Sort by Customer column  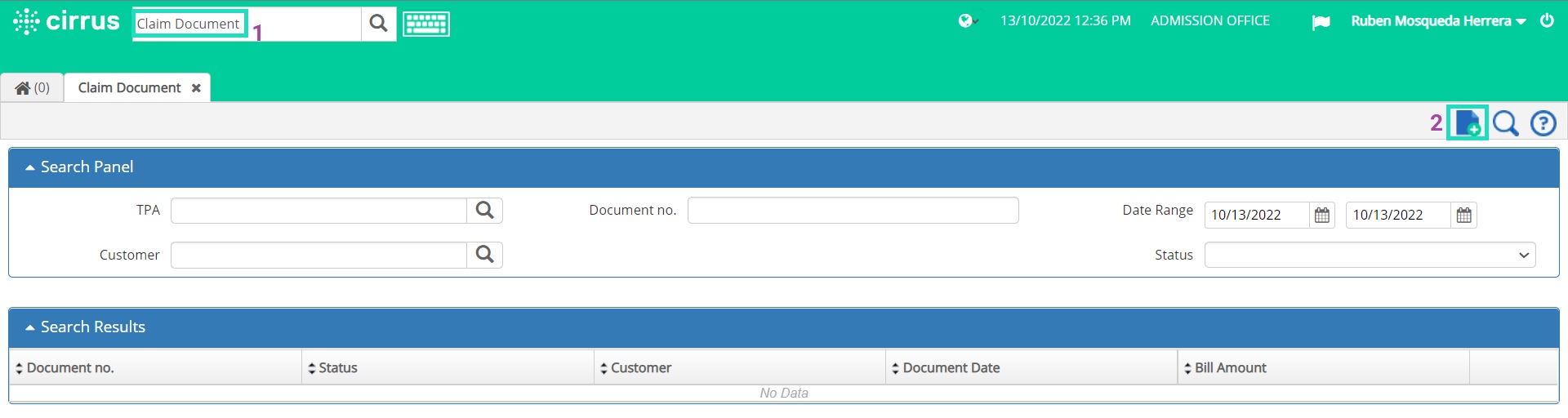(x=740, y=368)
